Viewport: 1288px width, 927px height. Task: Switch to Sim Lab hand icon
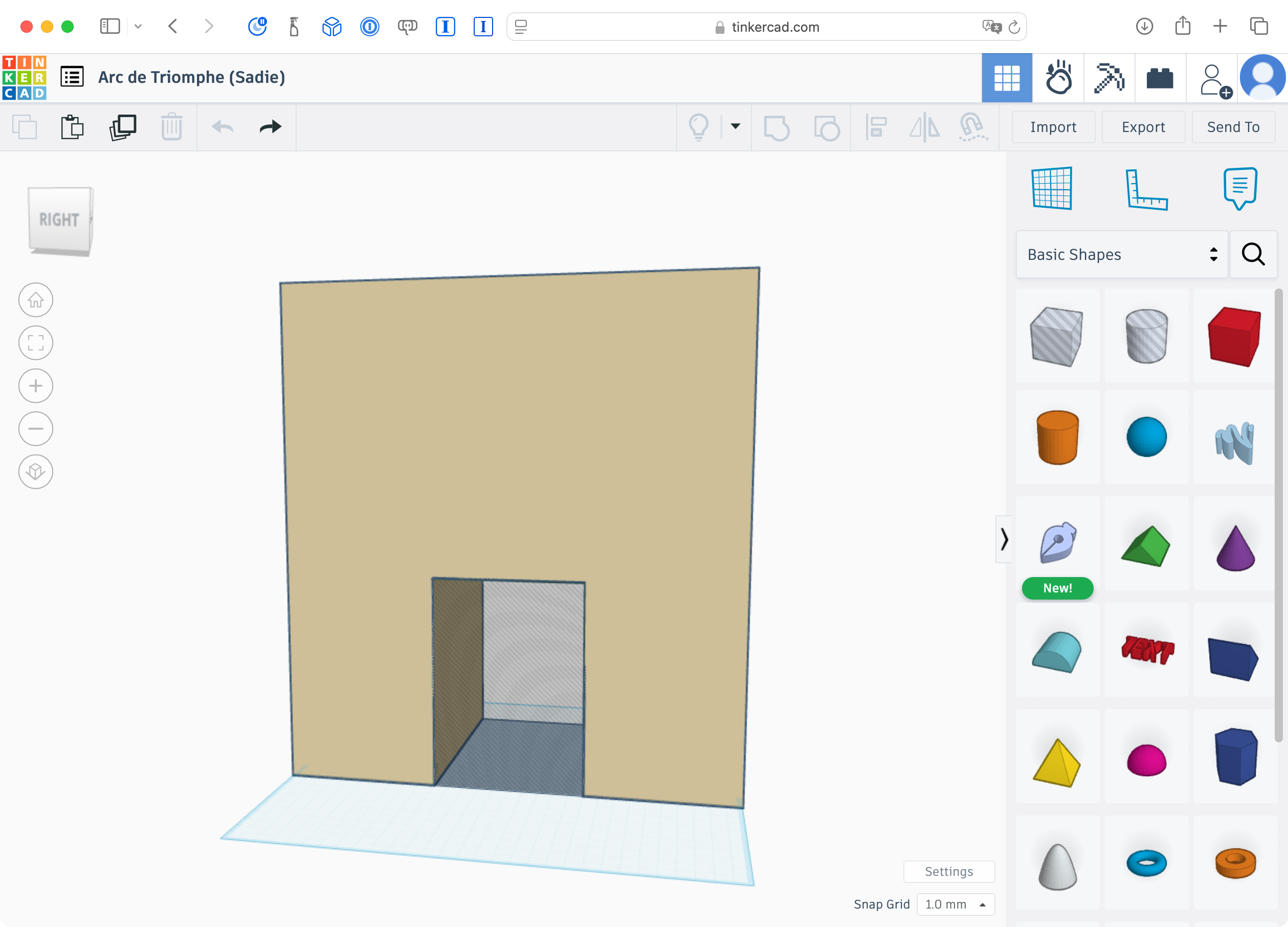tap(1058, 78)
